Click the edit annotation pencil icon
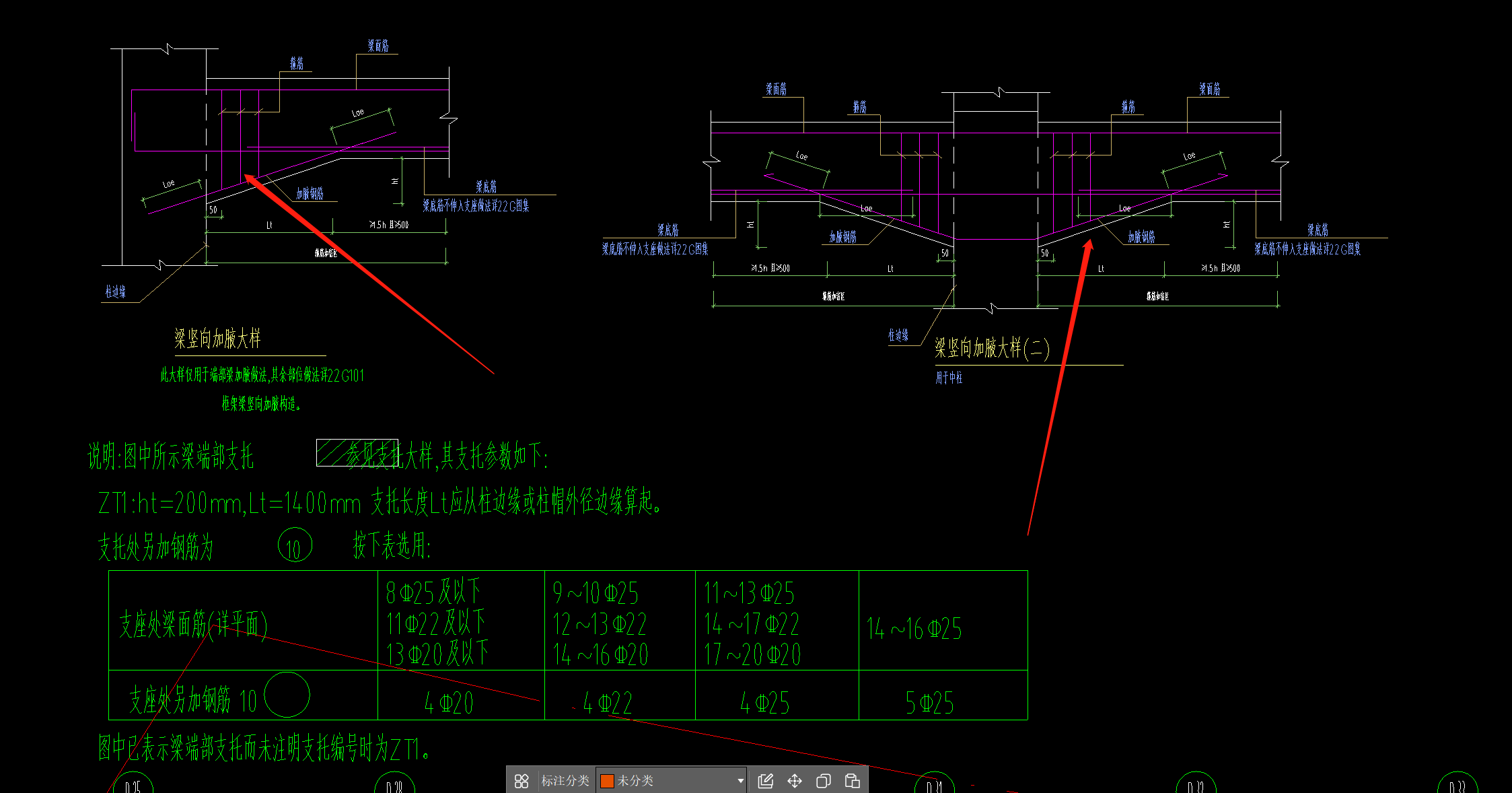The width and height of the screenshot is (1512, 793). point(766,781)
